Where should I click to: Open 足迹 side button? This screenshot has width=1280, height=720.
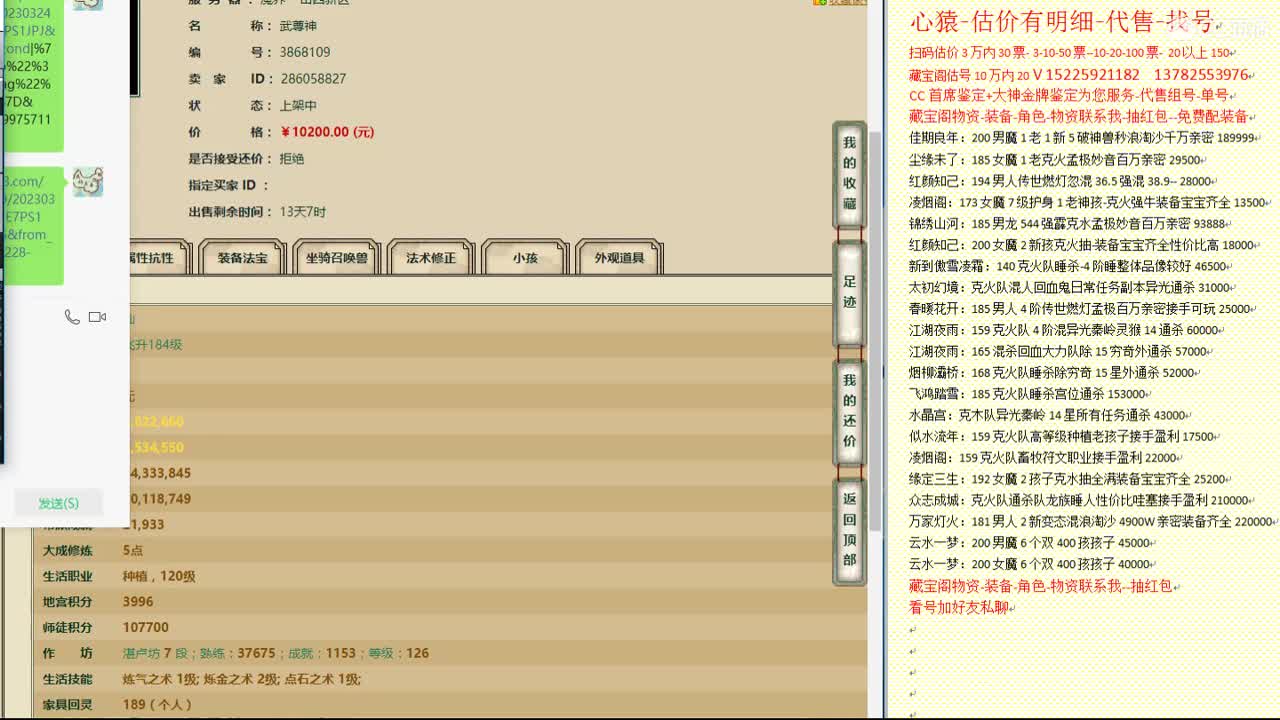849,292
